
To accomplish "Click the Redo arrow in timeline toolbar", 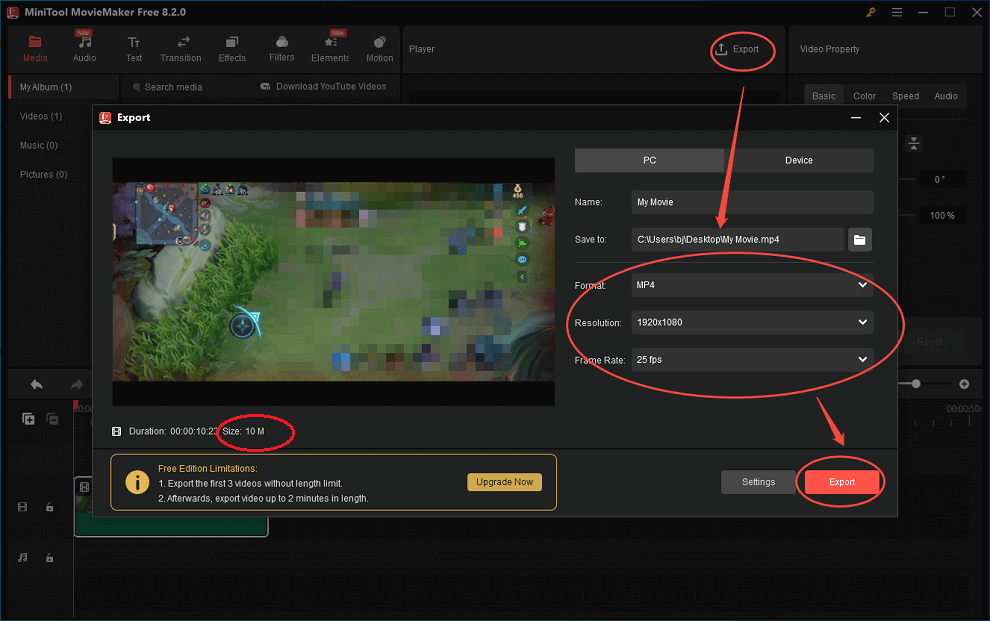I will tap(76, 384).
